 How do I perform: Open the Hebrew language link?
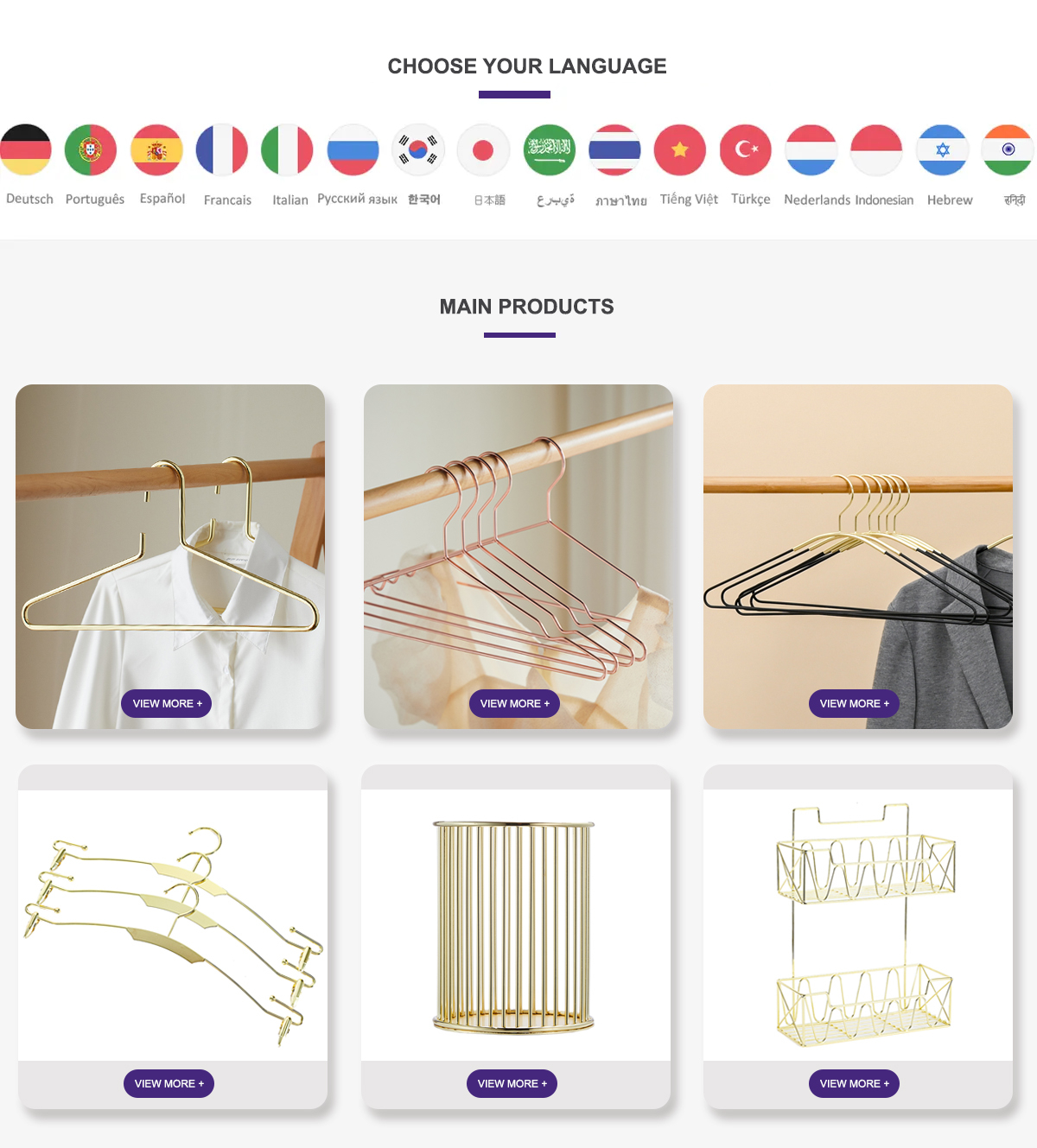[950, 200]
